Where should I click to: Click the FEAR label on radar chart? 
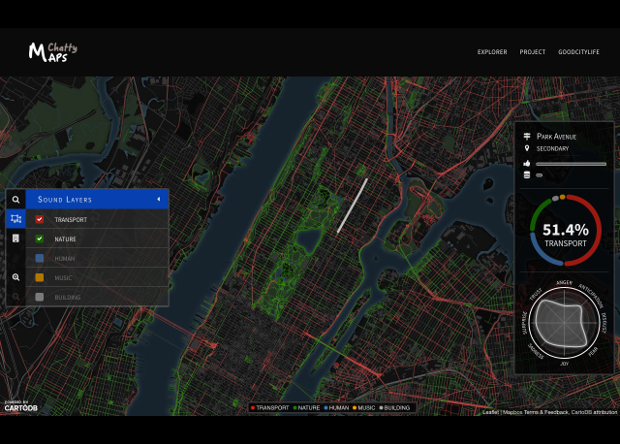click(x=593, y=352)
